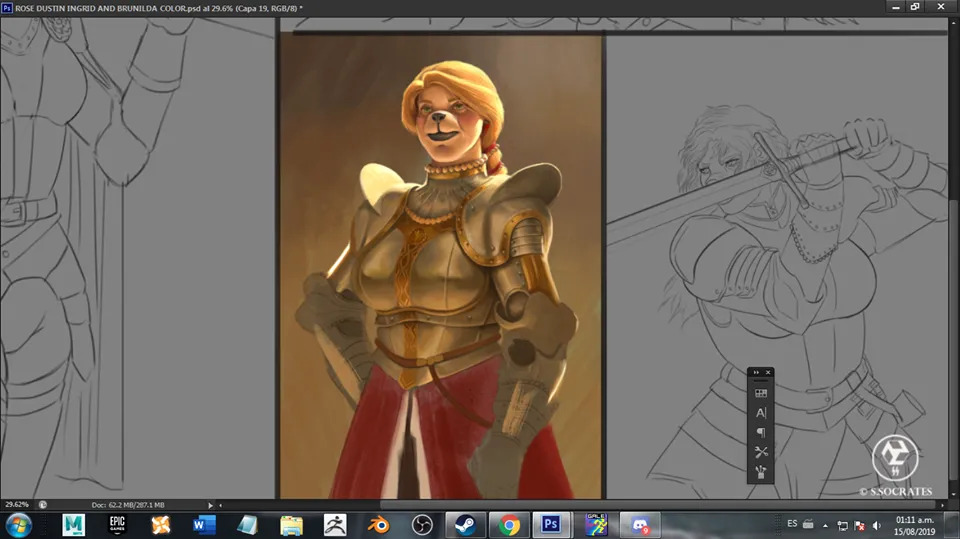Open the blue notebook app on taskbar

247,525
